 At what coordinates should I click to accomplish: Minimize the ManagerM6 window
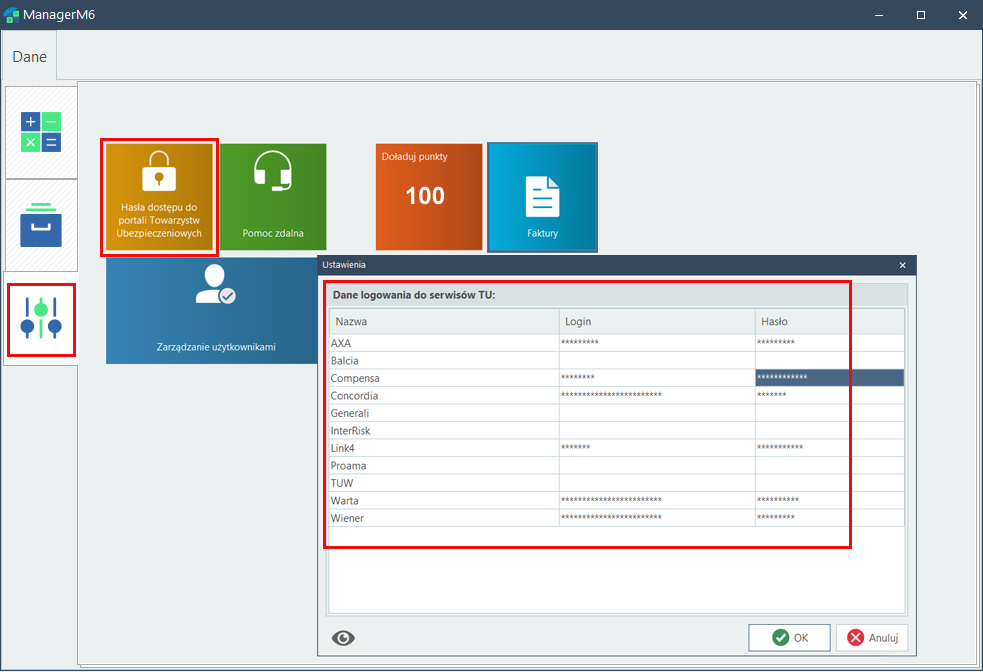[879, 15]
